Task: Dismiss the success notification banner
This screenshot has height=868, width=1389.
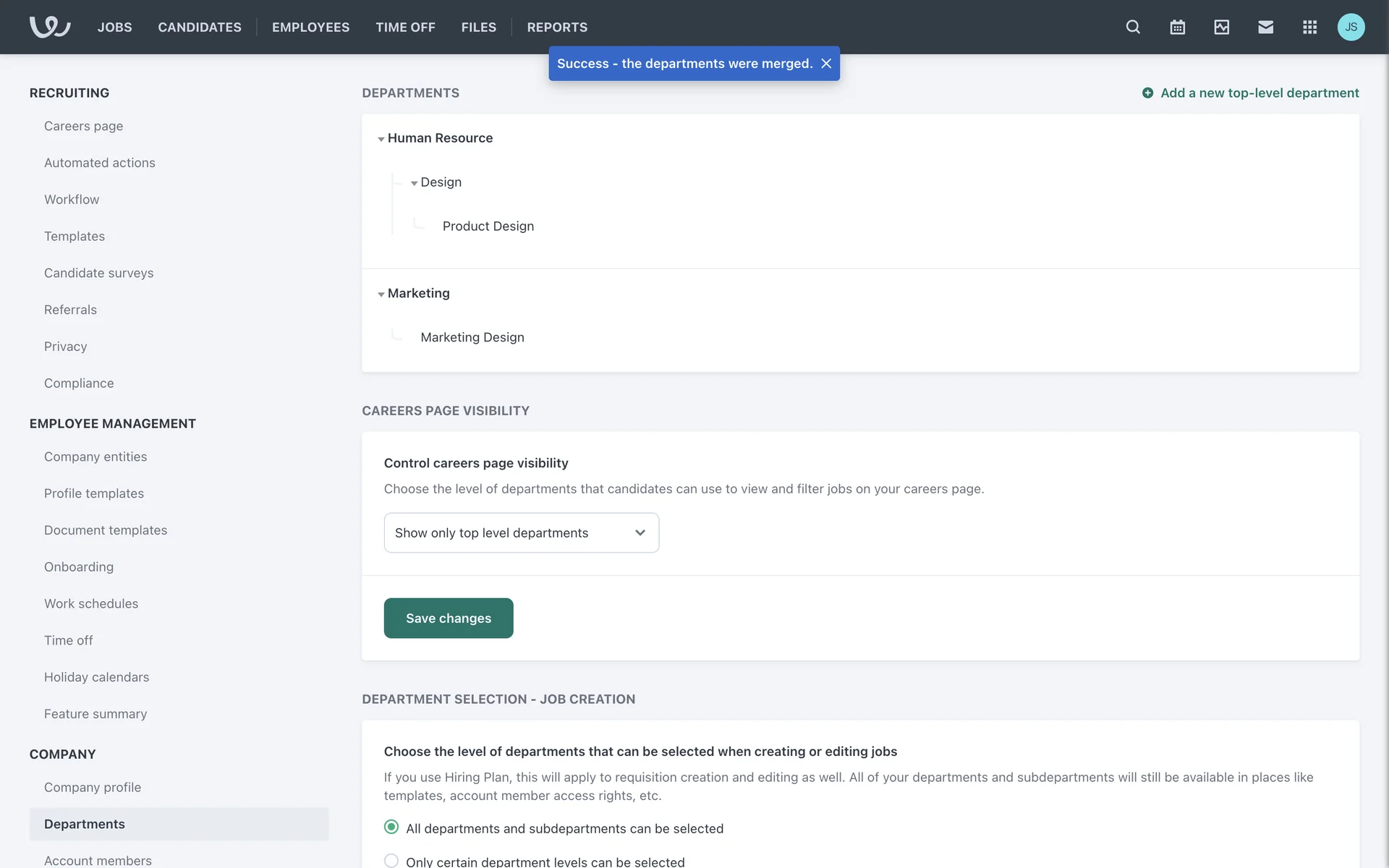Action: click(x=826, y=64)
